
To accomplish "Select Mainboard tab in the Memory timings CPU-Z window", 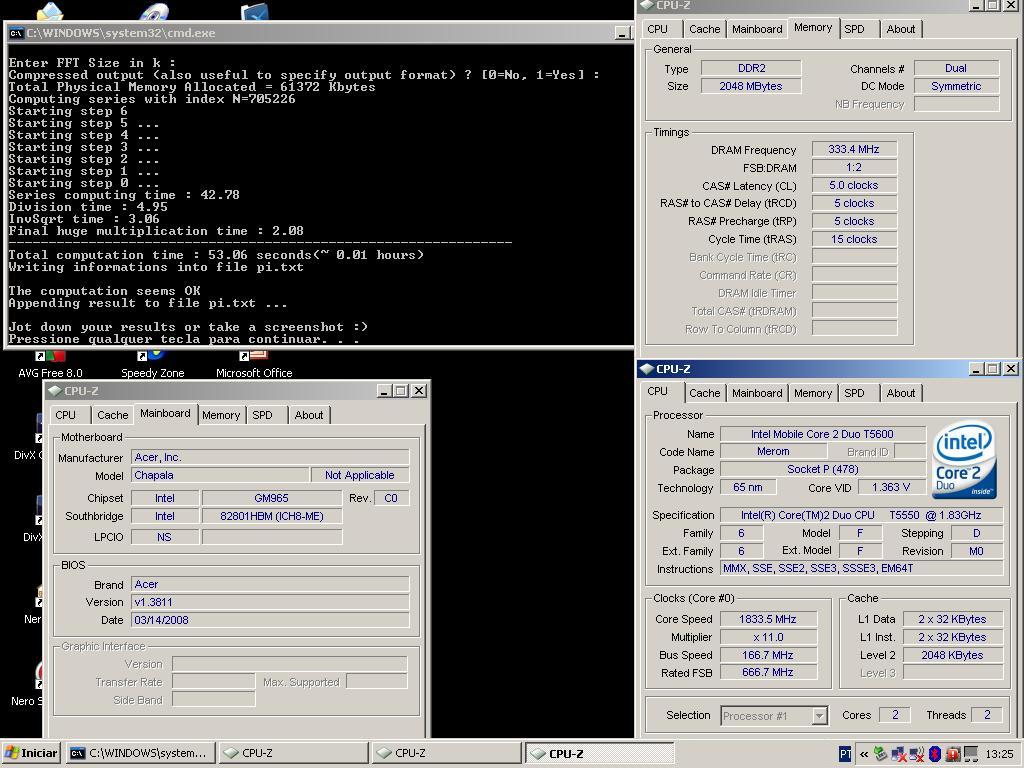I will [757, 29].
